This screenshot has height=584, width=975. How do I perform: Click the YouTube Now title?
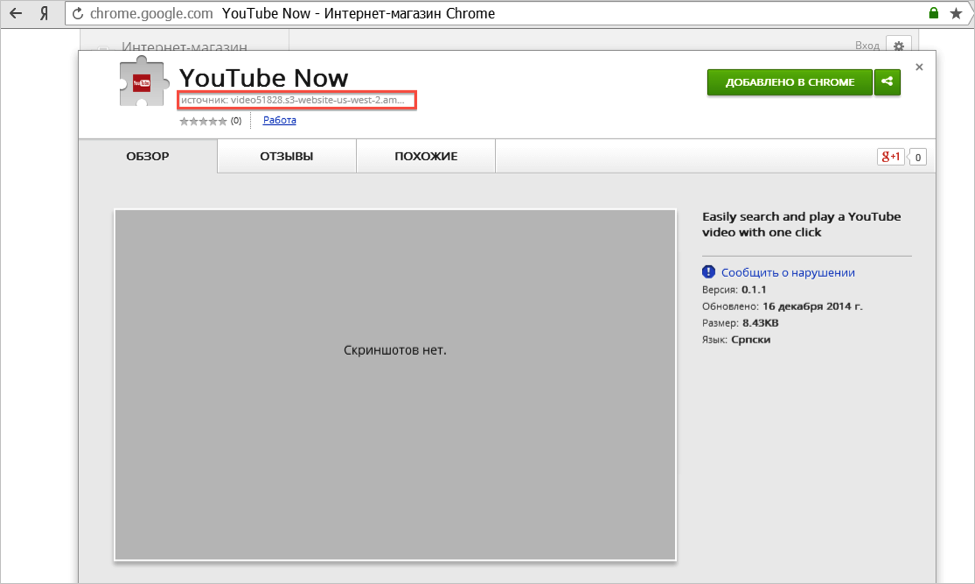pos(264,78)
